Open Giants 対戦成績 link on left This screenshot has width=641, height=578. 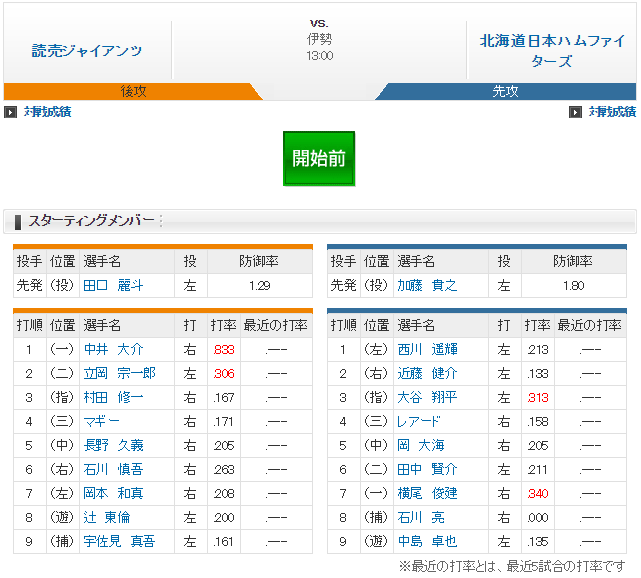tap(47, 112)
